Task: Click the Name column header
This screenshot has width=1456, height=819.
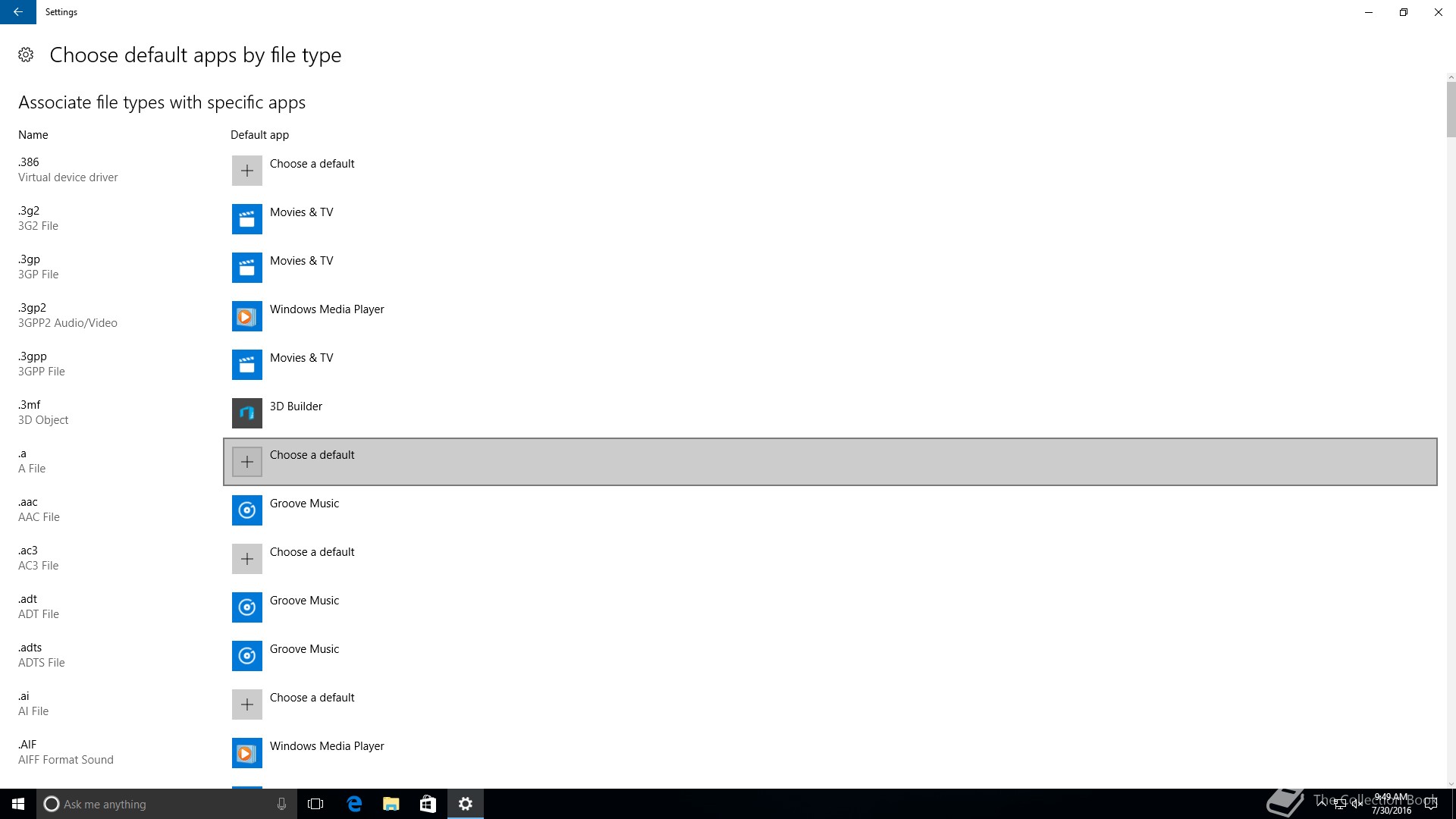Action: [33, 135]
